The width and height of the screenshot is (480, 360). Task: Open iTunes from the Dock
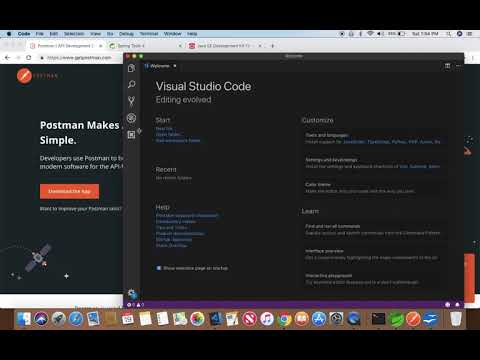coord(267,319)
